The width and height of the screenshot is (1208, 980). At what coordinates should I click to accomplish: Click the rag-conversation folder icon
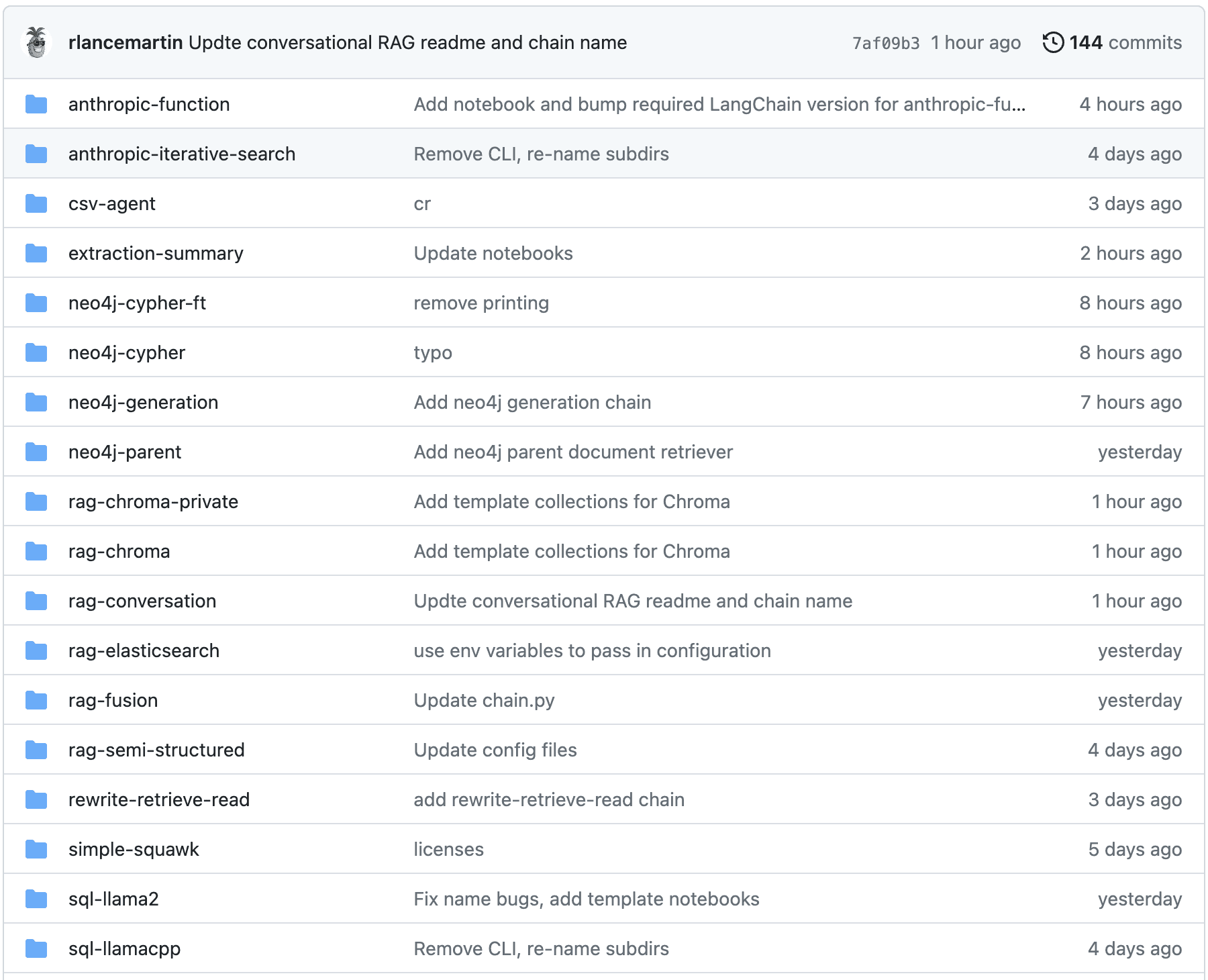pyautogui.click(x=36, y=601)
